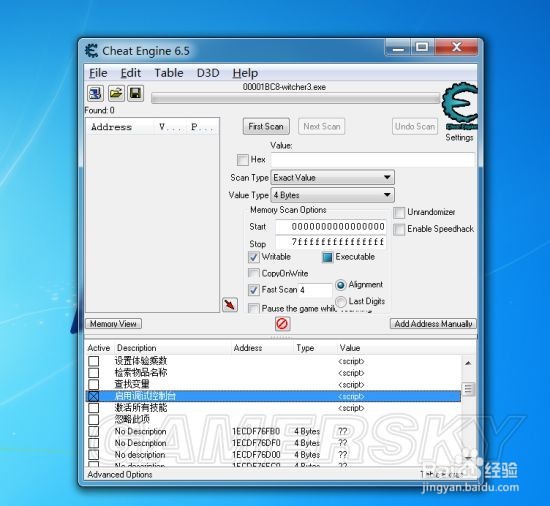Select the 启用调试控制台 script row
Viewport: 550px width, 506px height.
point(274,396)
